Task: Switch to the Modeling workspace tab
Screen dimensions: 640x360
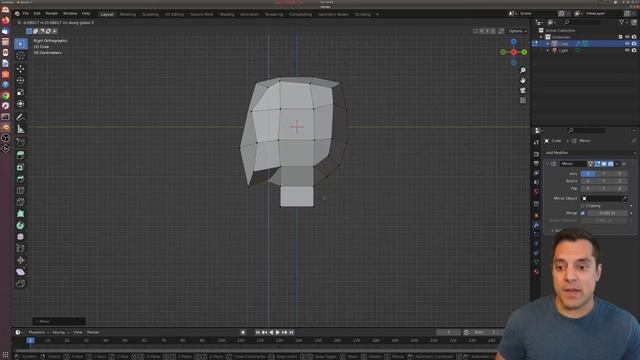Action: [x=128, y=14]
